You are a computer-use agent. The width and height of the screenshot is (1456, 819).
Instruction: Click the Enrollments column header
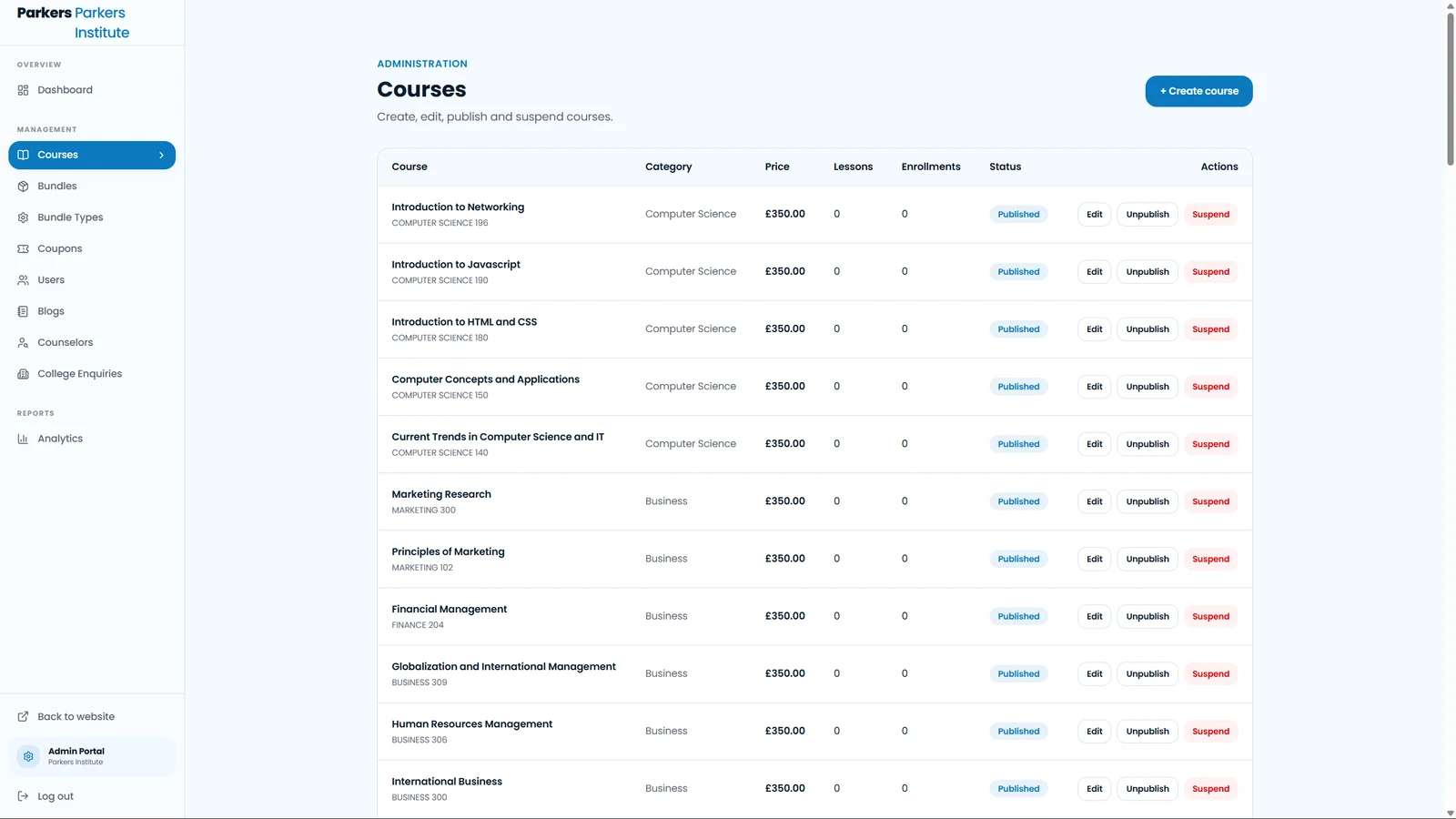click(x=931, y=167)
